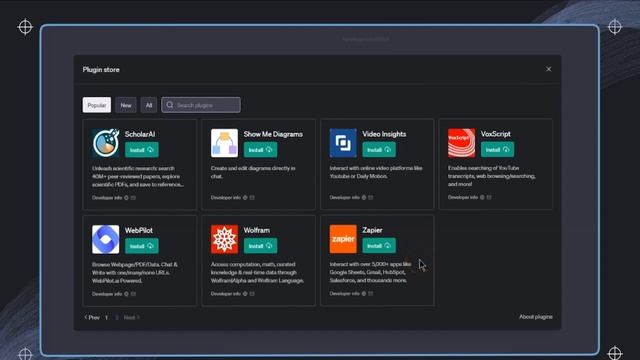
Task: Select the Popular filter tab
Action: [x=97, y=105]
